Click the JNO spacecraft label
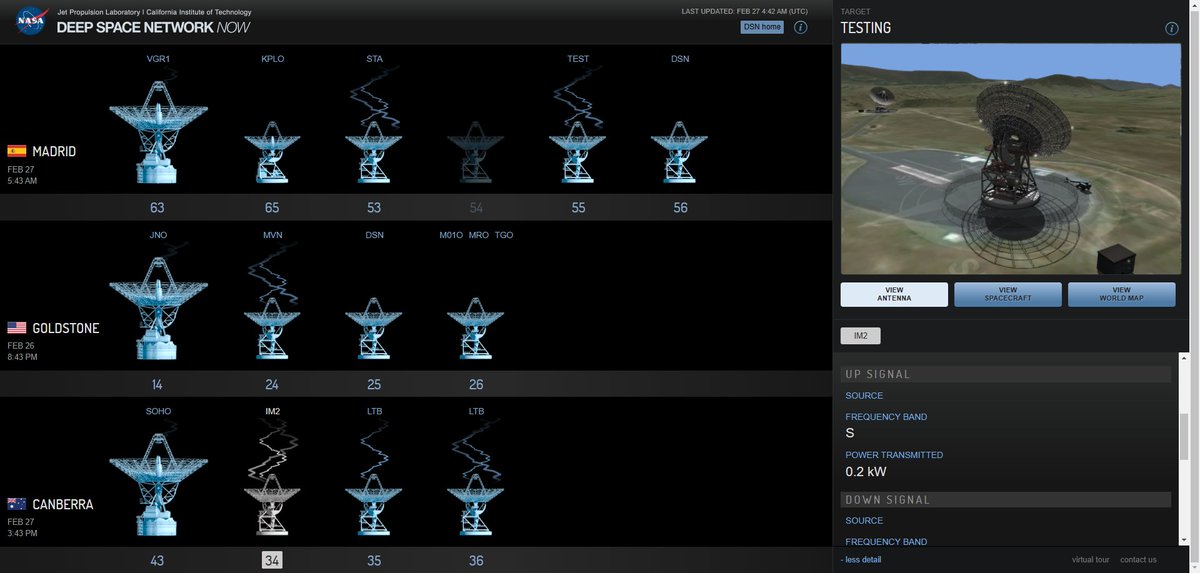The image size is (1200, 573). (x=158, y=235)
